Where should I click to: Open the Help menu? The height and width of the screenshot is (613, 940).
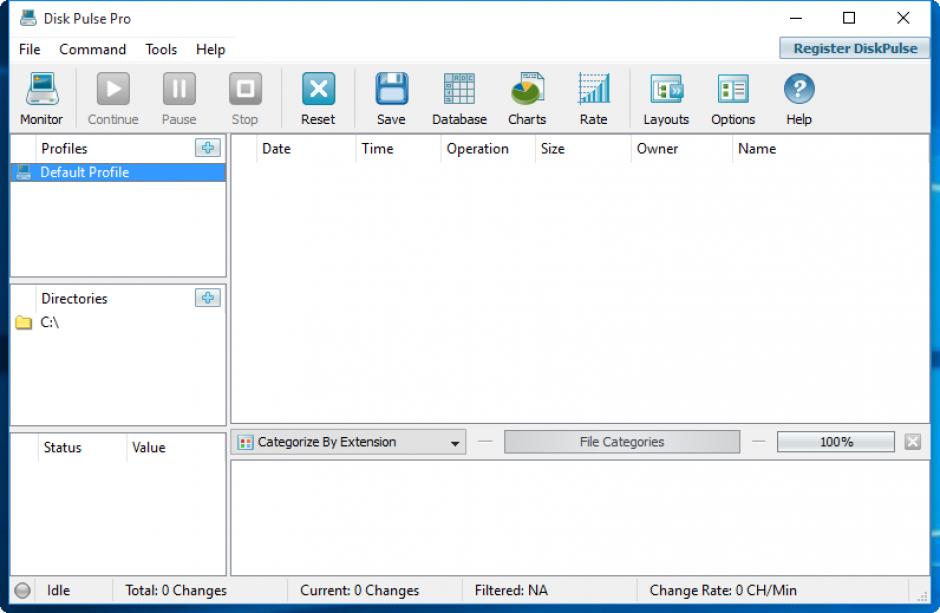[210, 49]
